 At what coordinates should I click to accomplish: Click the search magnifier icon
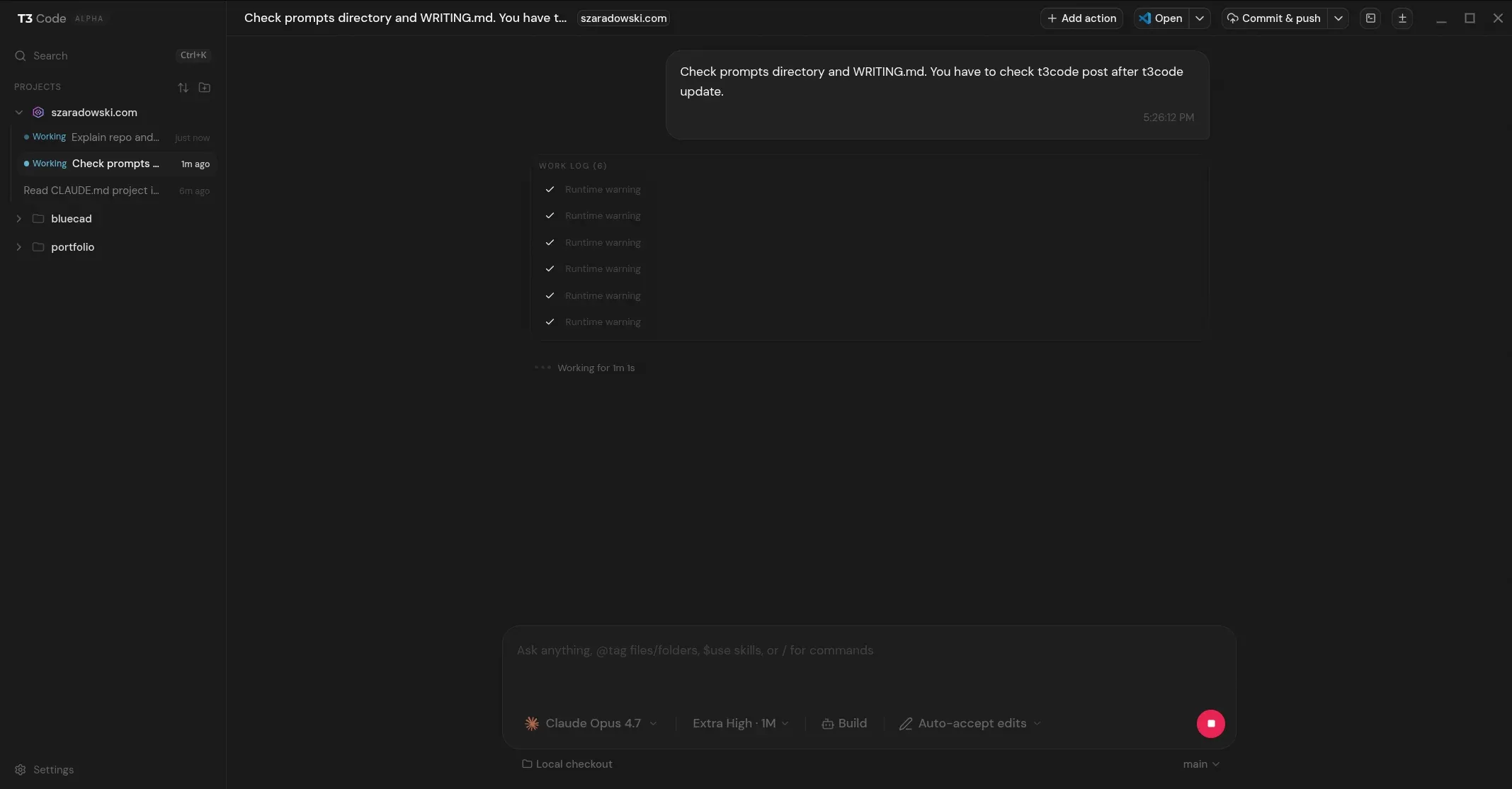coord(20,56)
